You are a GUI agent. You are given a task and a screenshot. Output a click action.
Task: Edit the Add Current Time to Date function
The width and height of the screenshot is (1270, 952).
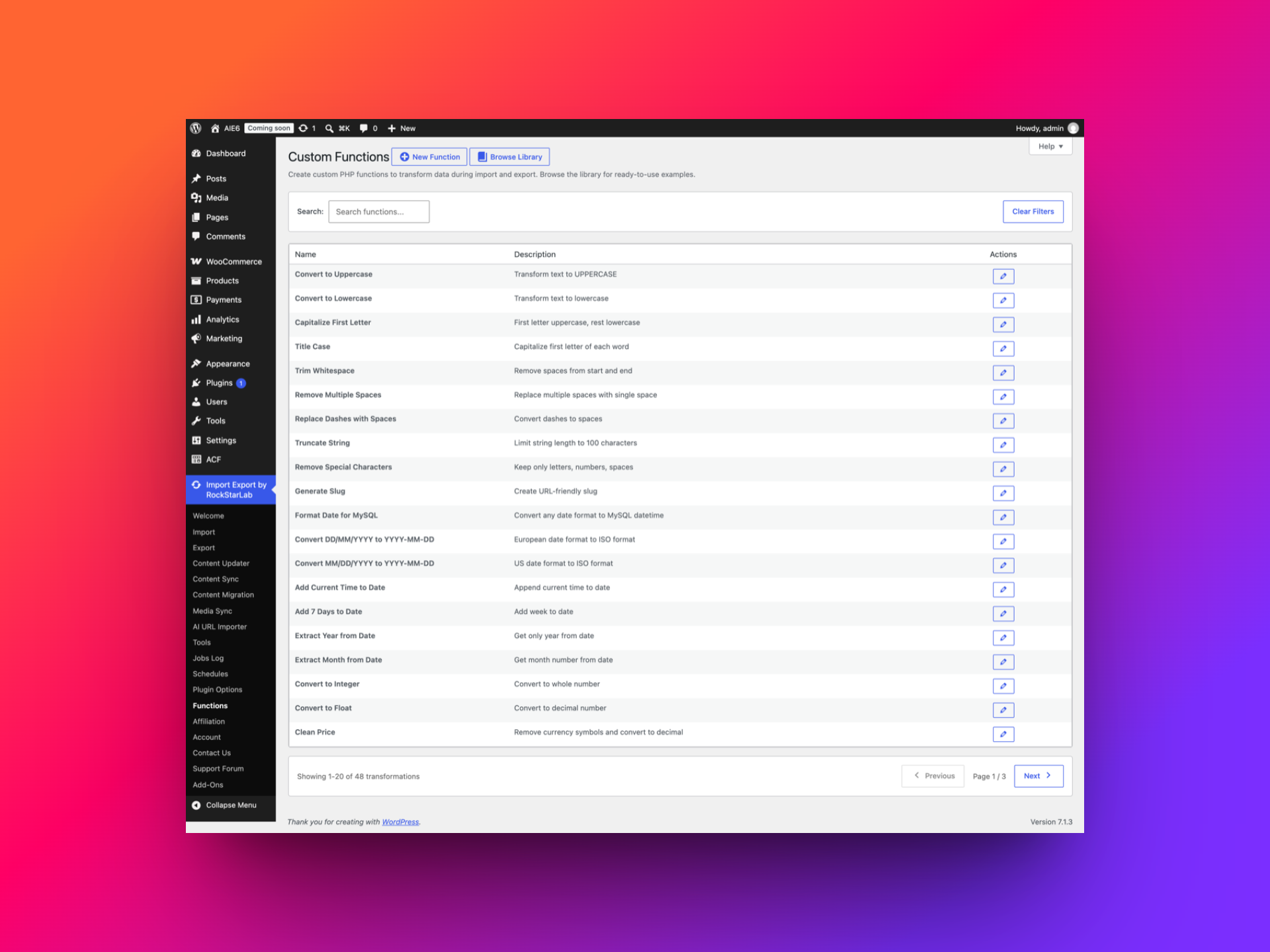point(1003,590)
